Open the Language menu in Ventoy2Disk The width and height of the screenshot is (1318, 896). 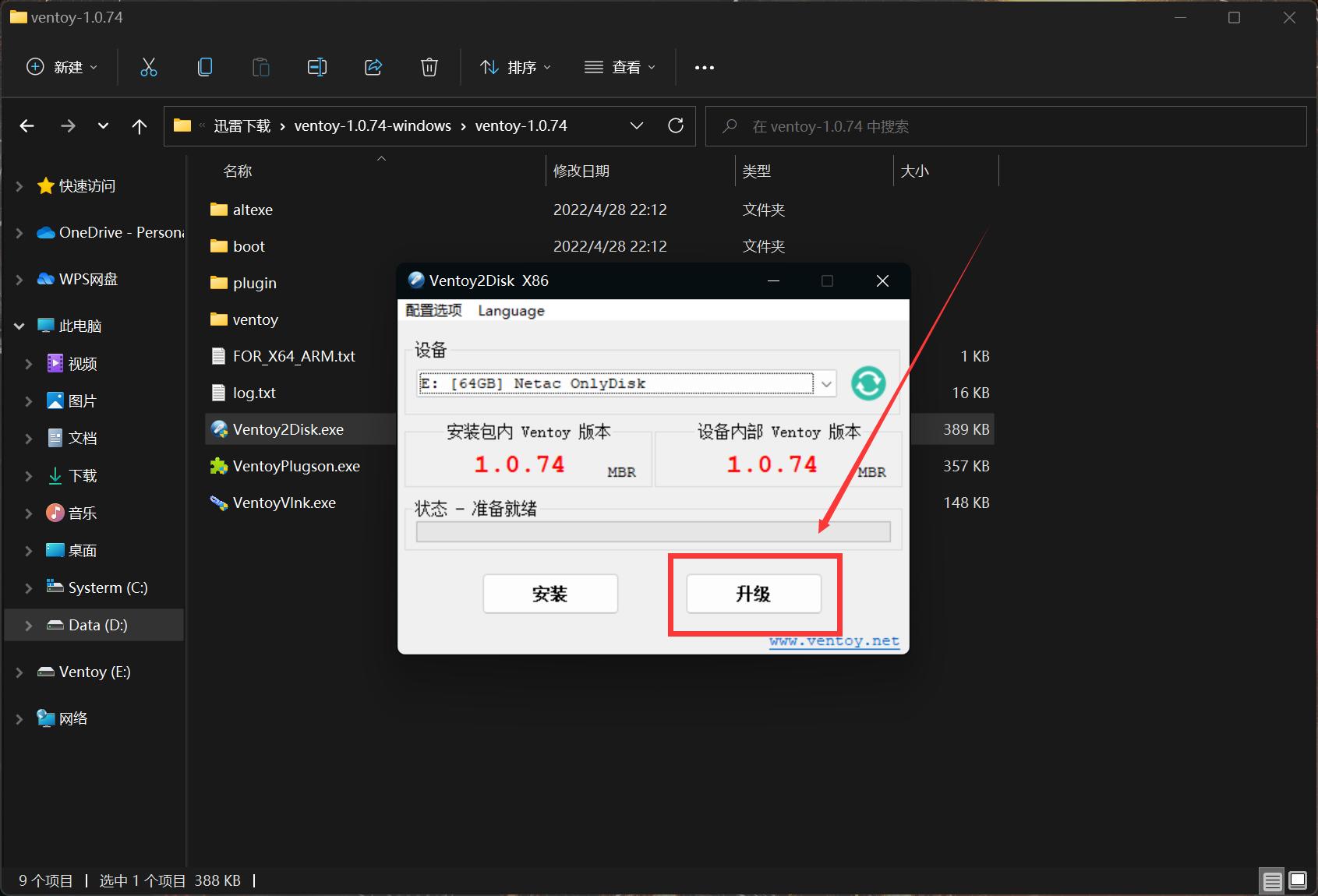click(x=511, y=310)
